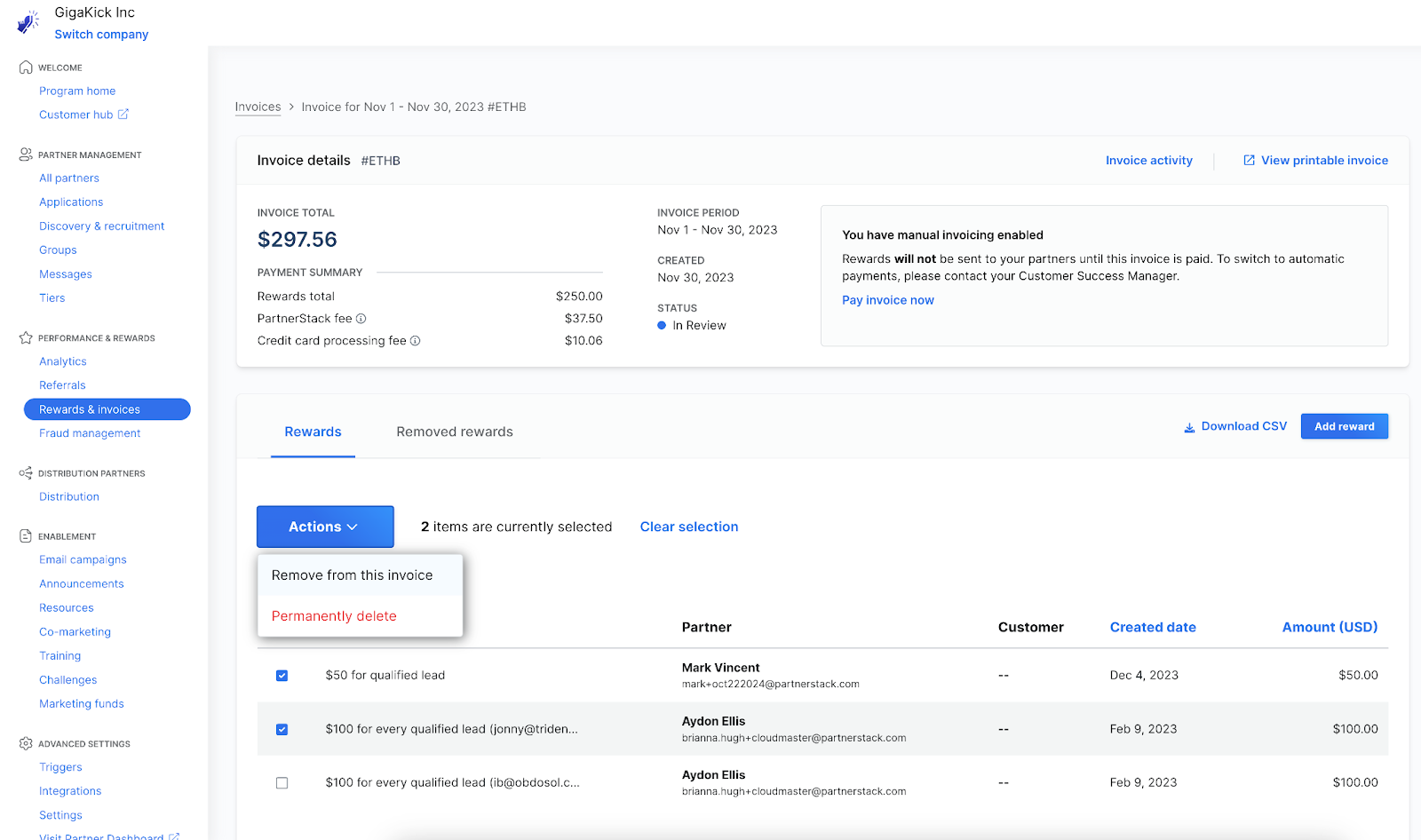
Task: Open Applications in sidebar
Action: coord(71,202)
